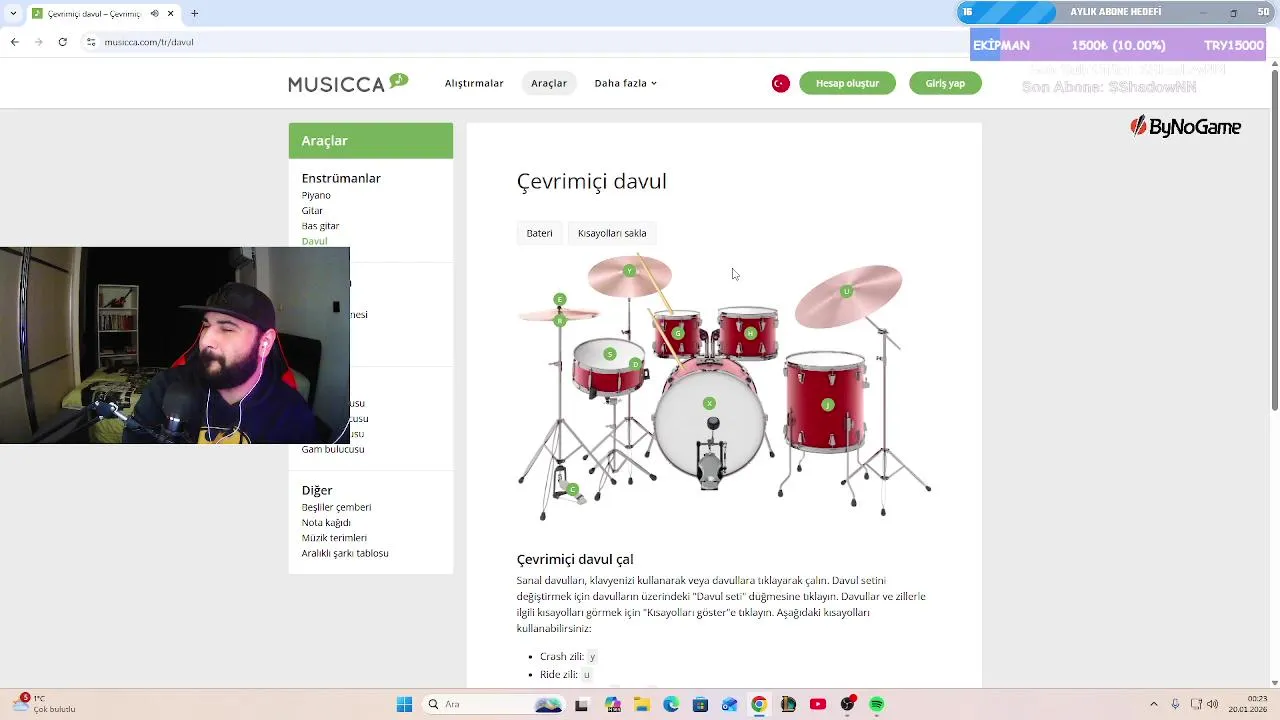
Task: Kick the bass drum X marker
Action: point(709,403)
